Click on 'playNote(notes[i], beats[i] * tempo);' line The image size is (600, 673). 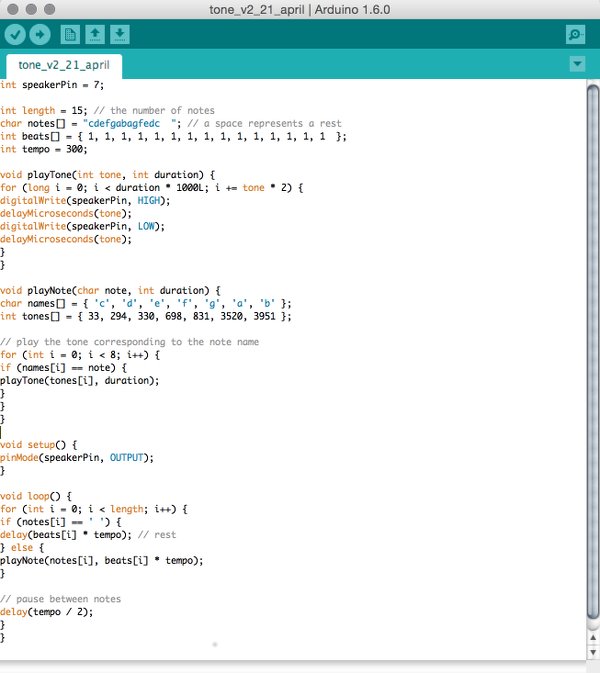pos(102,561)
